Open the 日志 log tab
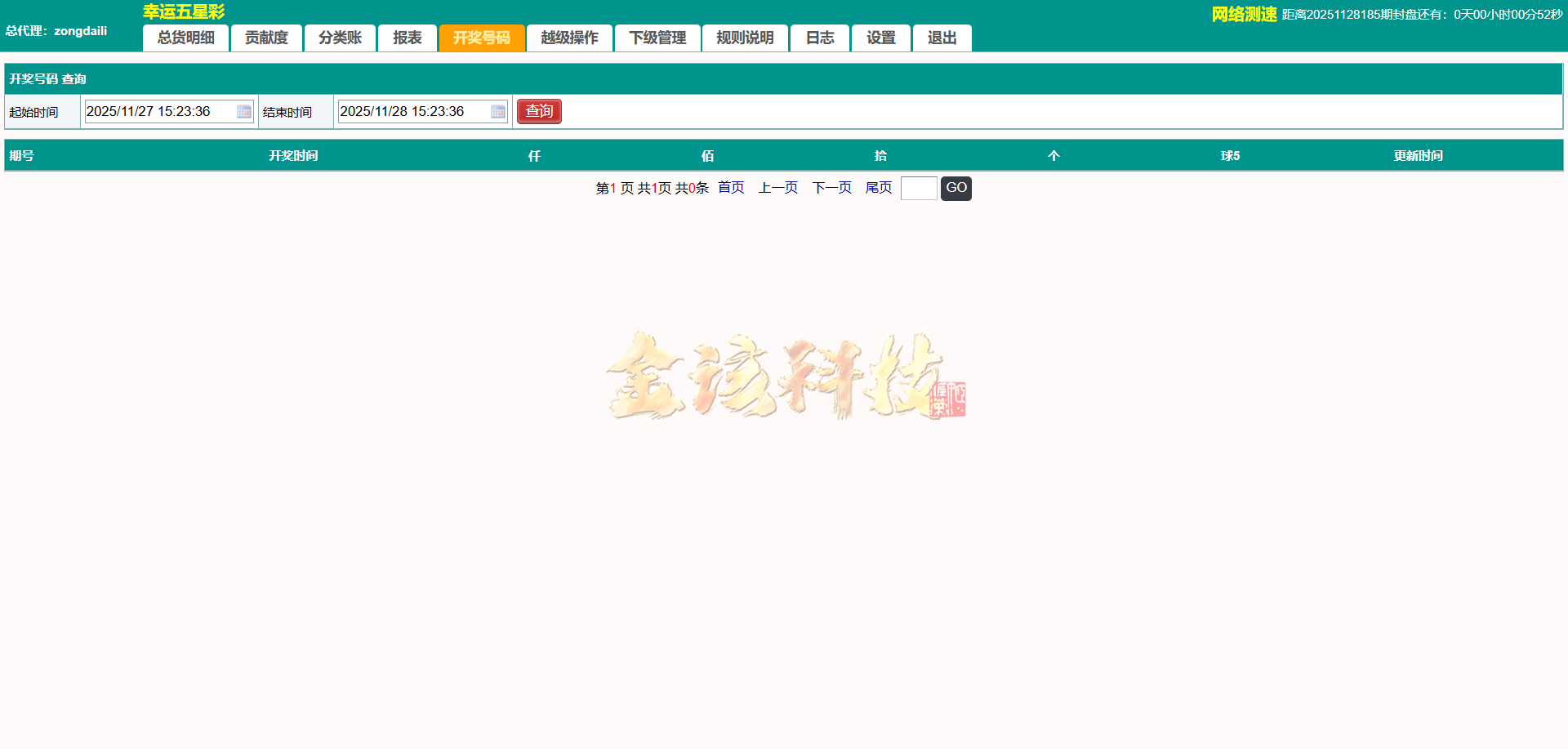 (819, 38)
